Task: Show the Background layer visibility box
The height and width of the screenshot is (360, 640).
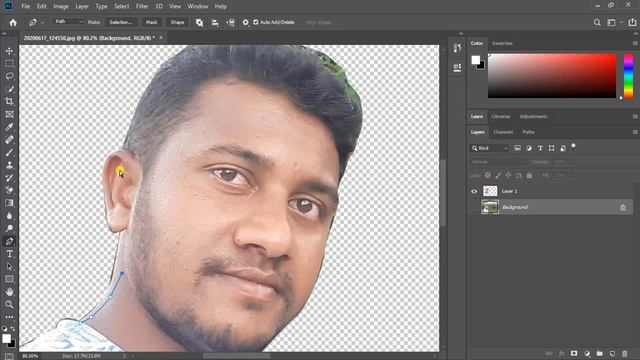Action: point(474,207)
